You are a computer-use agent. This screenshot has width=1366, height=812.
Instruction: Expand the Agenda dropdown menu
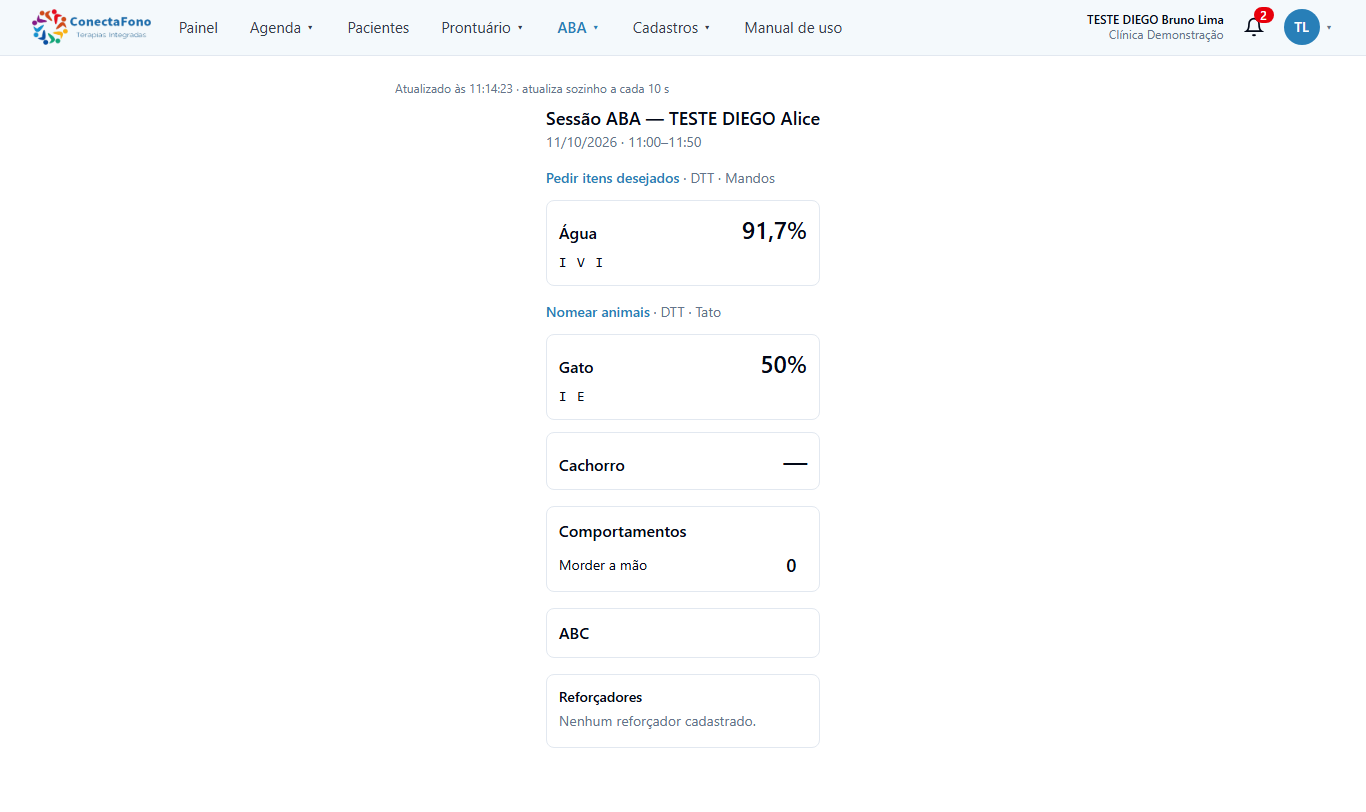pos(281,28)
